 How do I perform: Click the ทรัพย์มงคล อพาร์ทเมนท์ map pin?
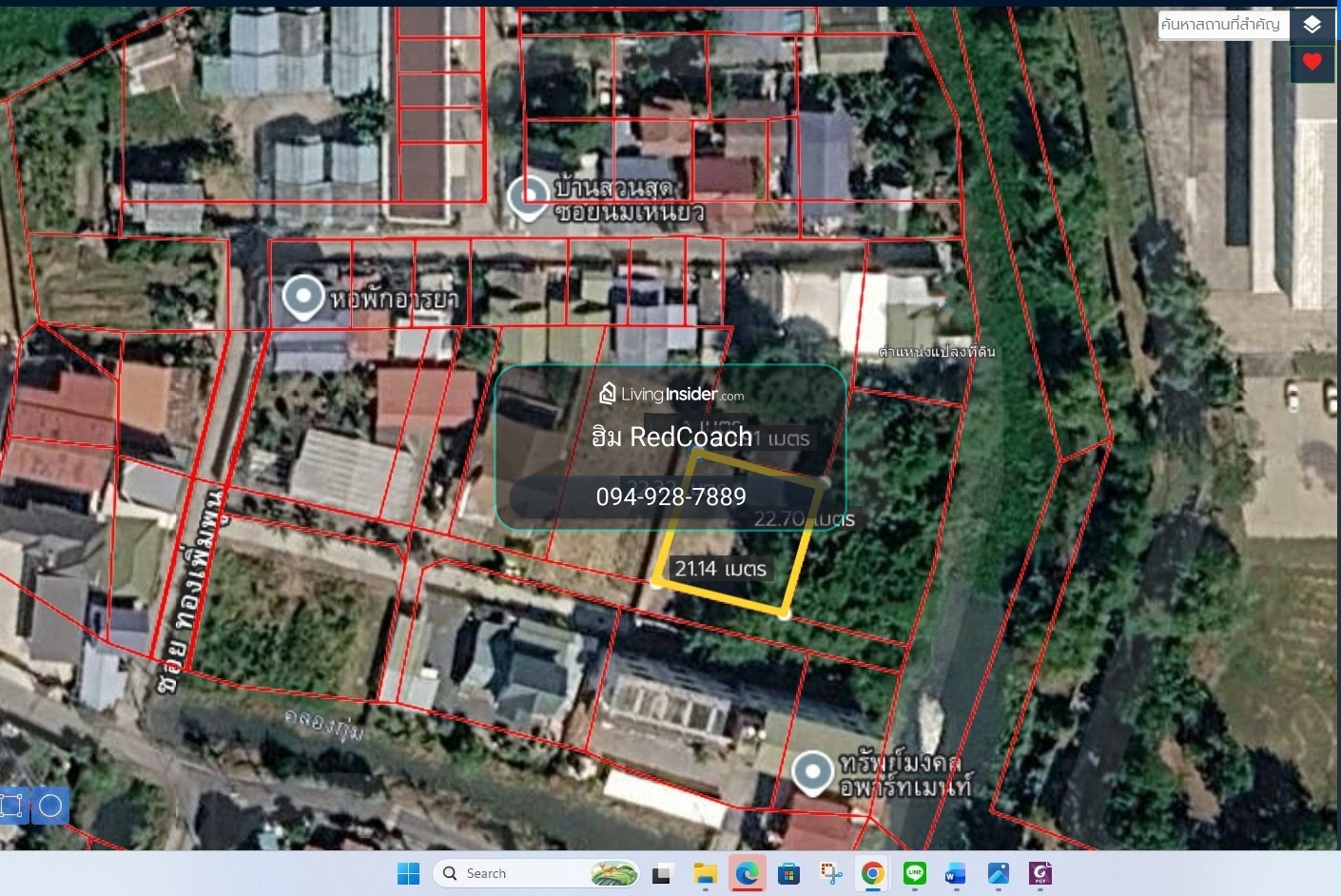coord(813,774)
